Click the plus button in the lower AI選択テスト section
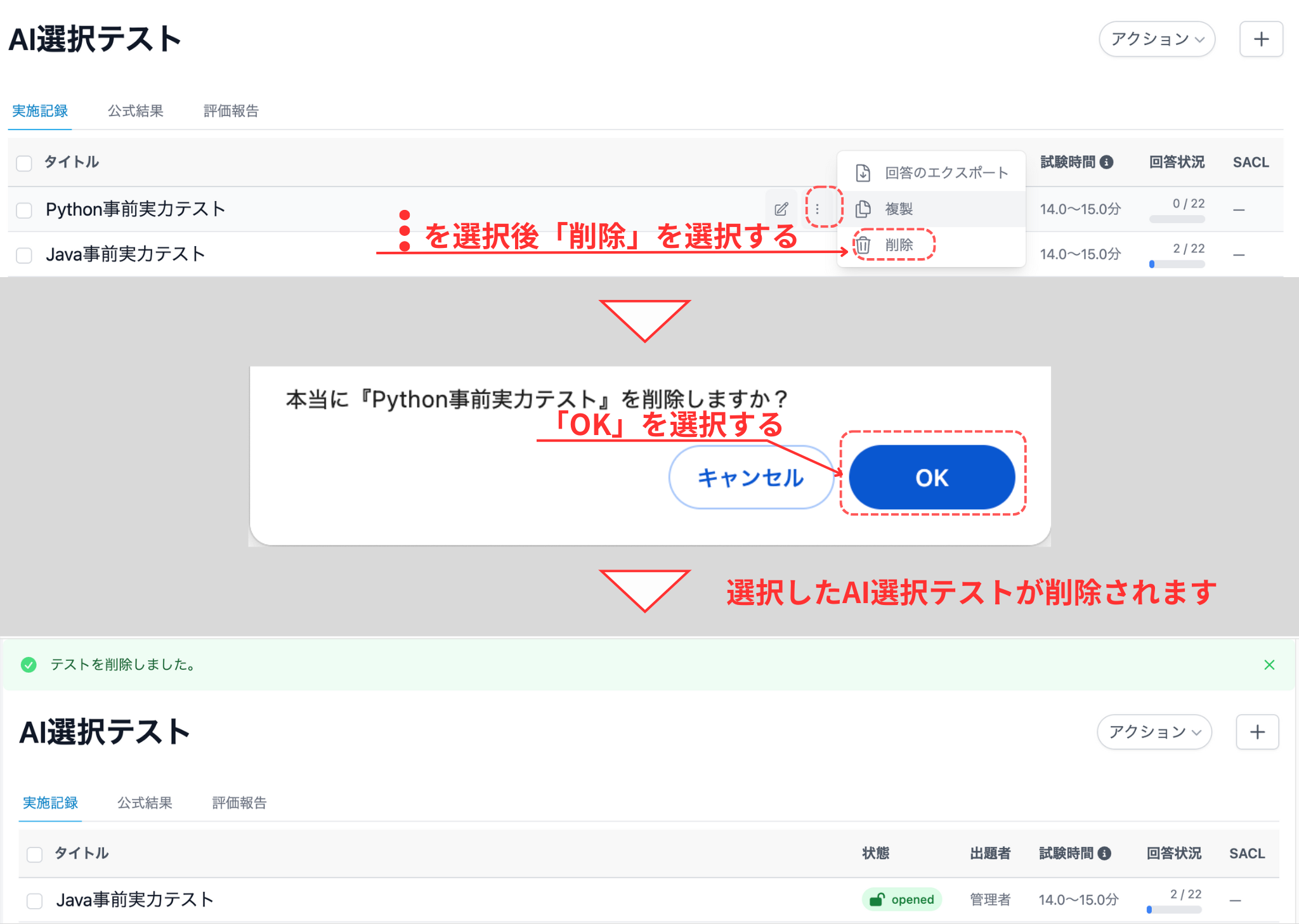Image resolution: width=1299 pixels, height=924 pixels. pos(1257,732)
